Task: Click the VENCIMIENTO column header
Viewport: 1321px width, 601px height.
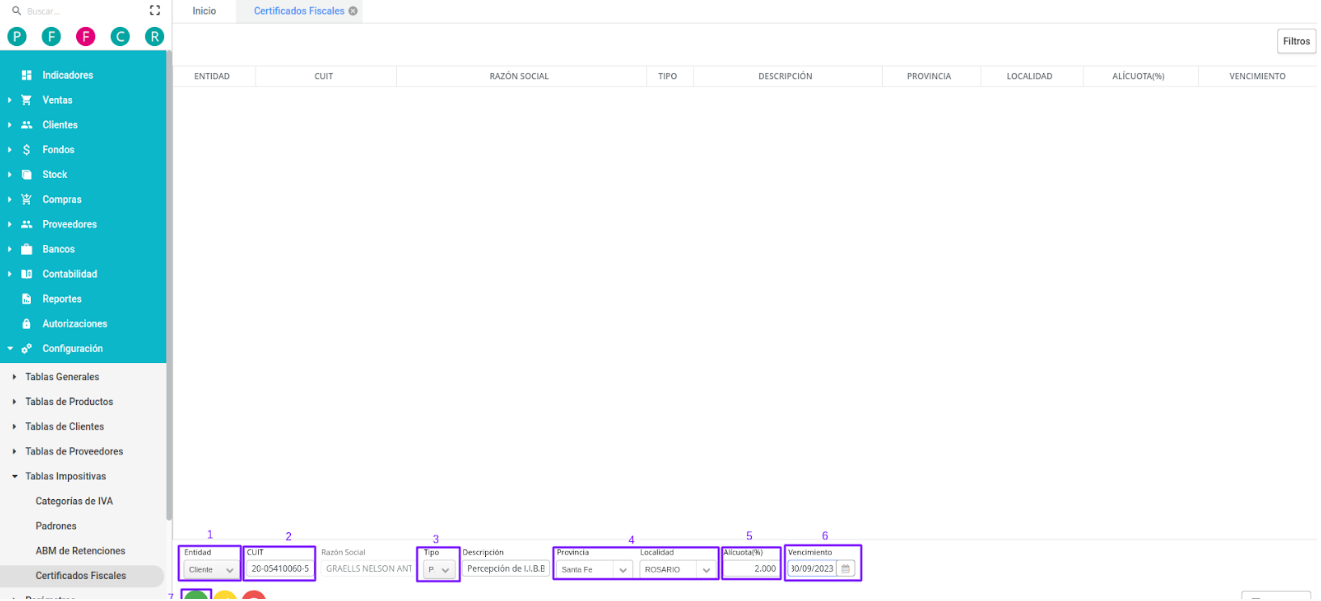Action: pos(1257,76)
